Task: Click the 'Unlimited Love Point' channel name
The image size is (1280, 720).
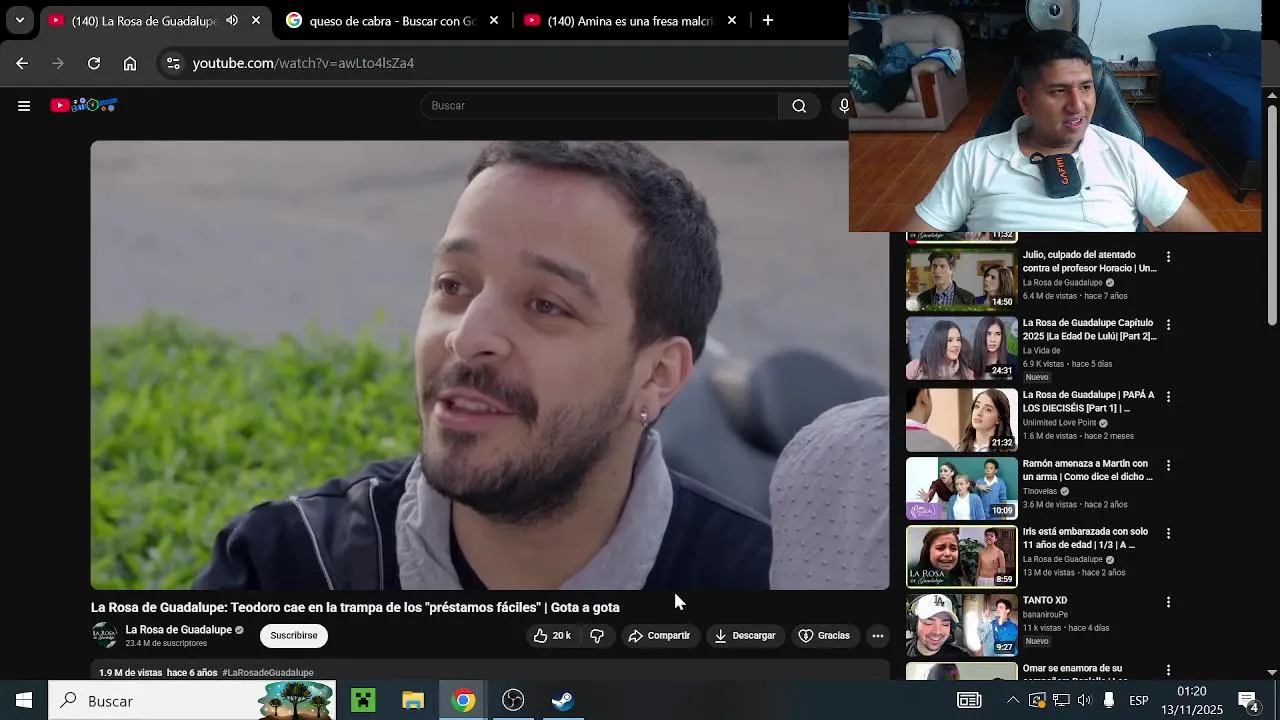Action: coord(1059,423)
